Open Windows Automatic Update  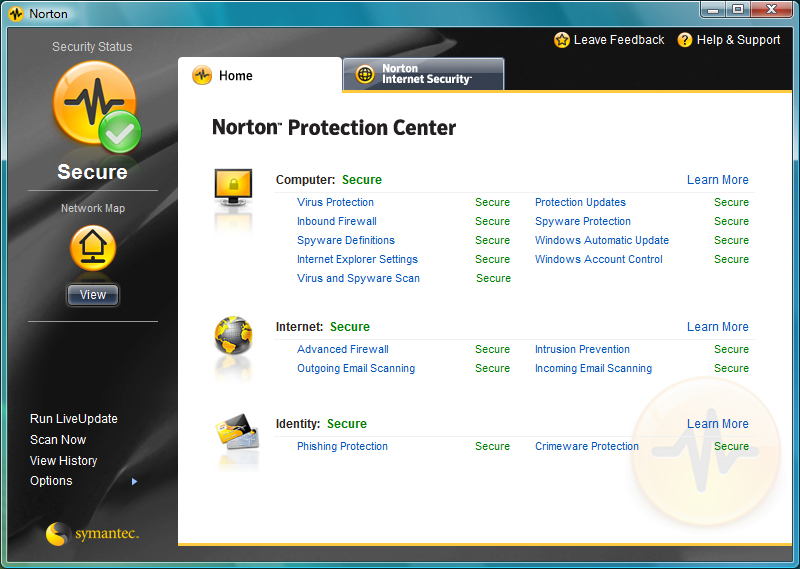(x=602, y=240)
